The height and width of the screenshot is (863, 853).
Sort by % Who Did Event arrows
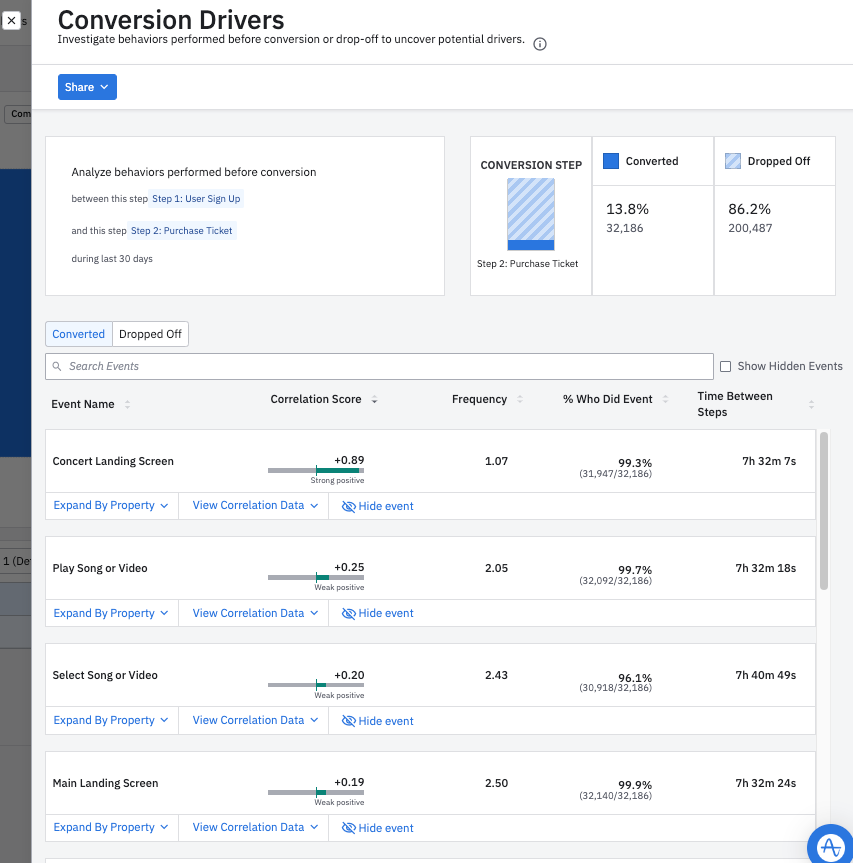coord(663,400)
